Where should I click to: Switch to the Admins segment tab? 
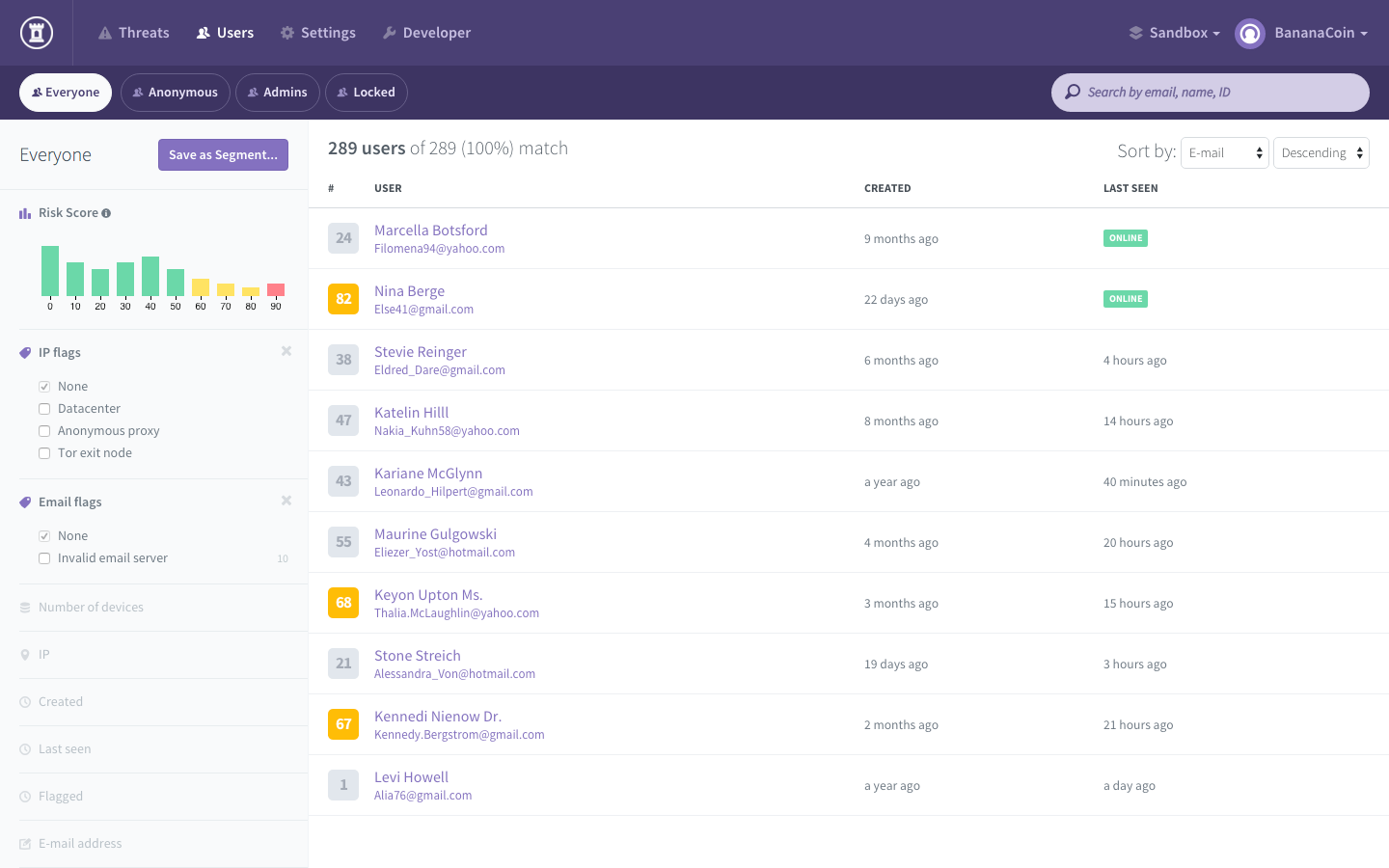(278, 93)
